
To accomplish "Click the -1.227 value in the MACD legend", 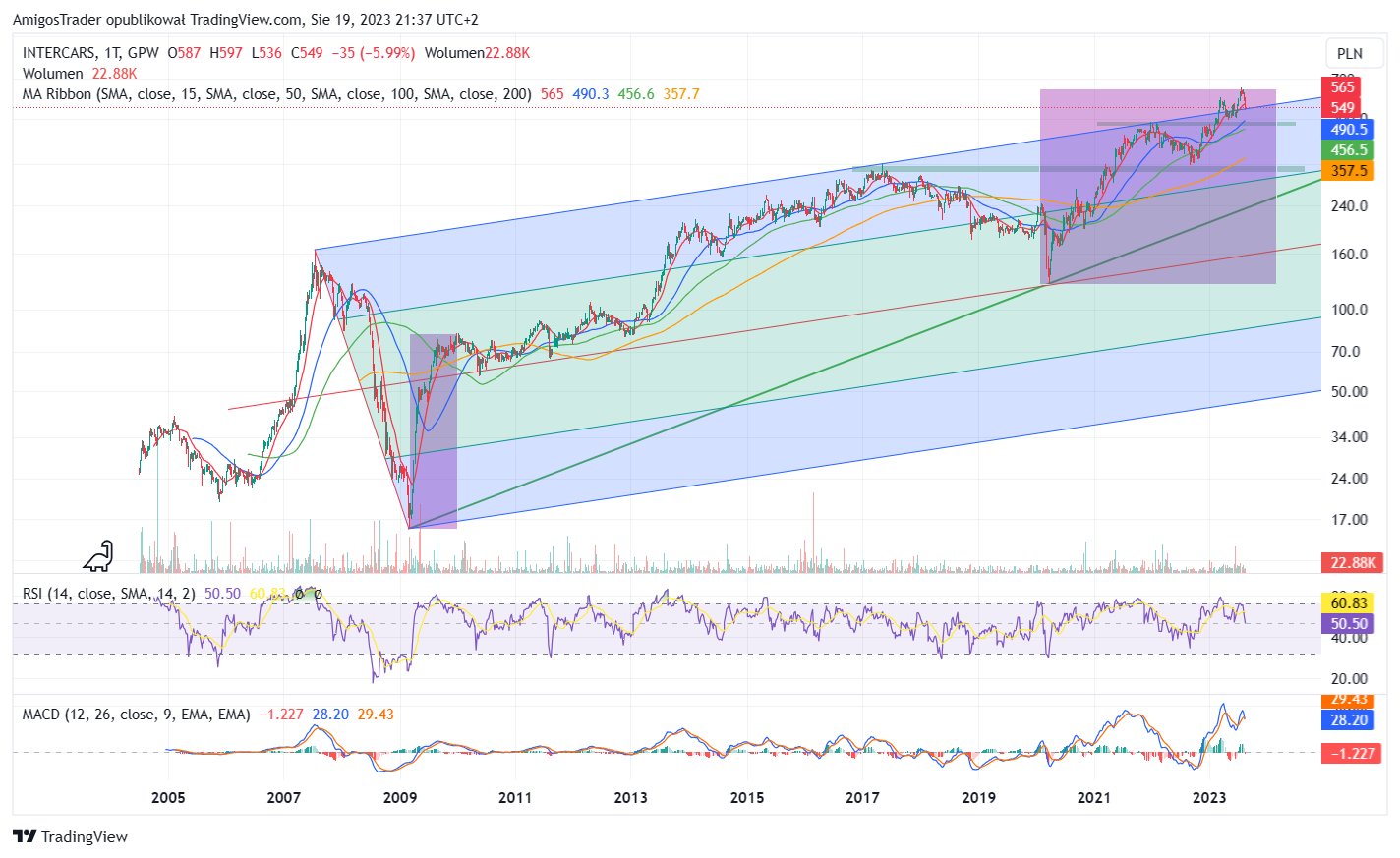I will (282, 715).
